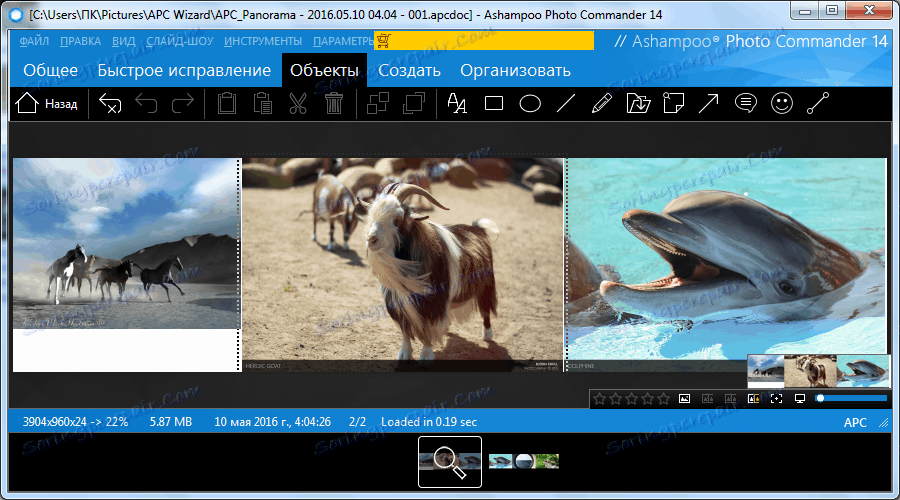The image size is (900, 500).
Task: Select the Объекты tab
Action: coord(324,70)
